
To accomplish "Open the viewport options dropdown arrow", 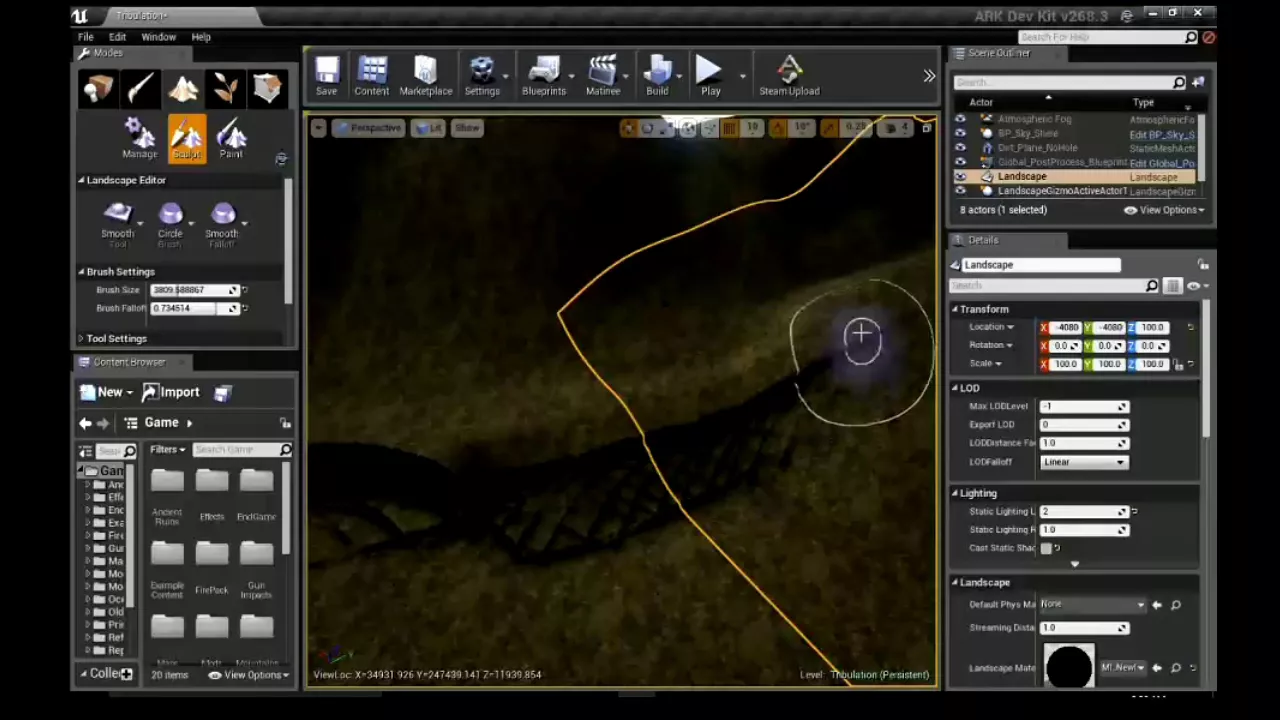I will pos(318,128).
